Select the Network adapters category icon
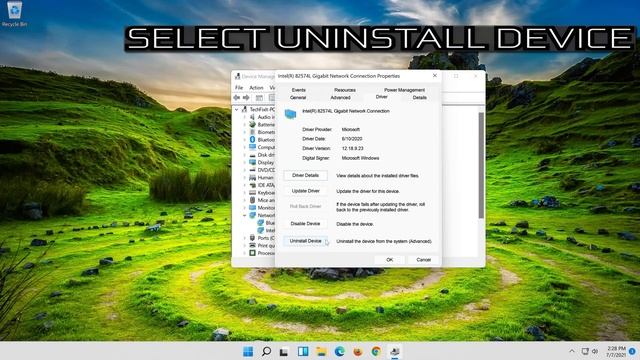The height and width of the screenshot is (360, 640). [253, 215]
